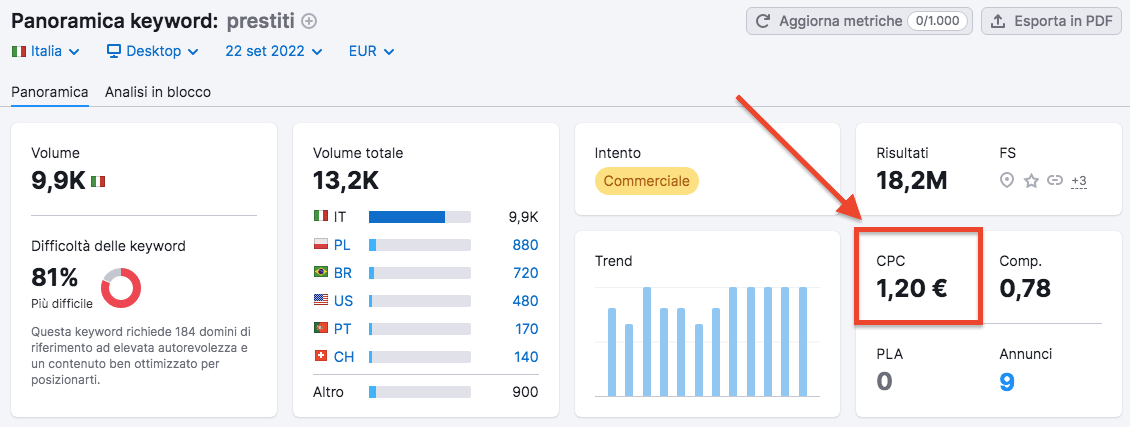Click the refresh icon in Aggiorna metriche
The width and height of the screenshot is (1130, 427).
point(764,21)
